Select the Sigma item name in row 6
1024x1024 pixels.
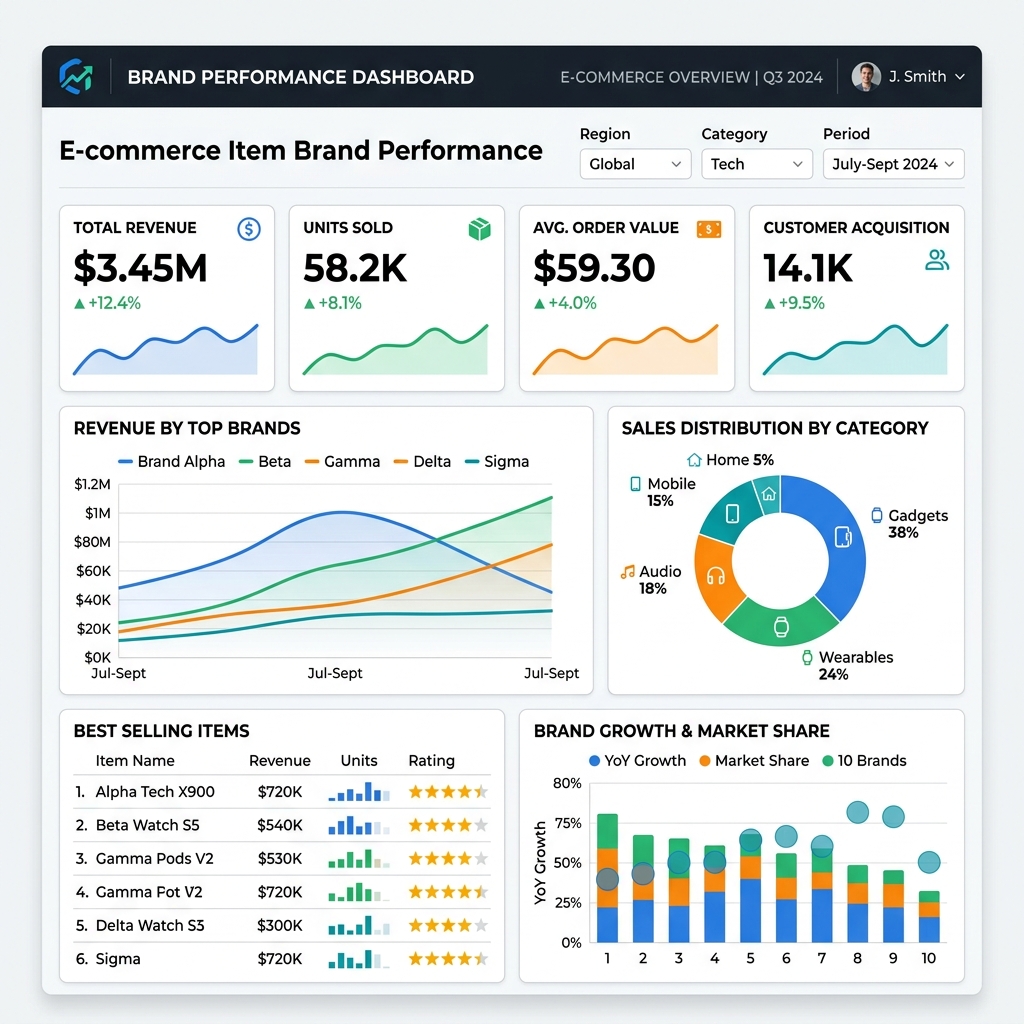[x=118, y=959]
